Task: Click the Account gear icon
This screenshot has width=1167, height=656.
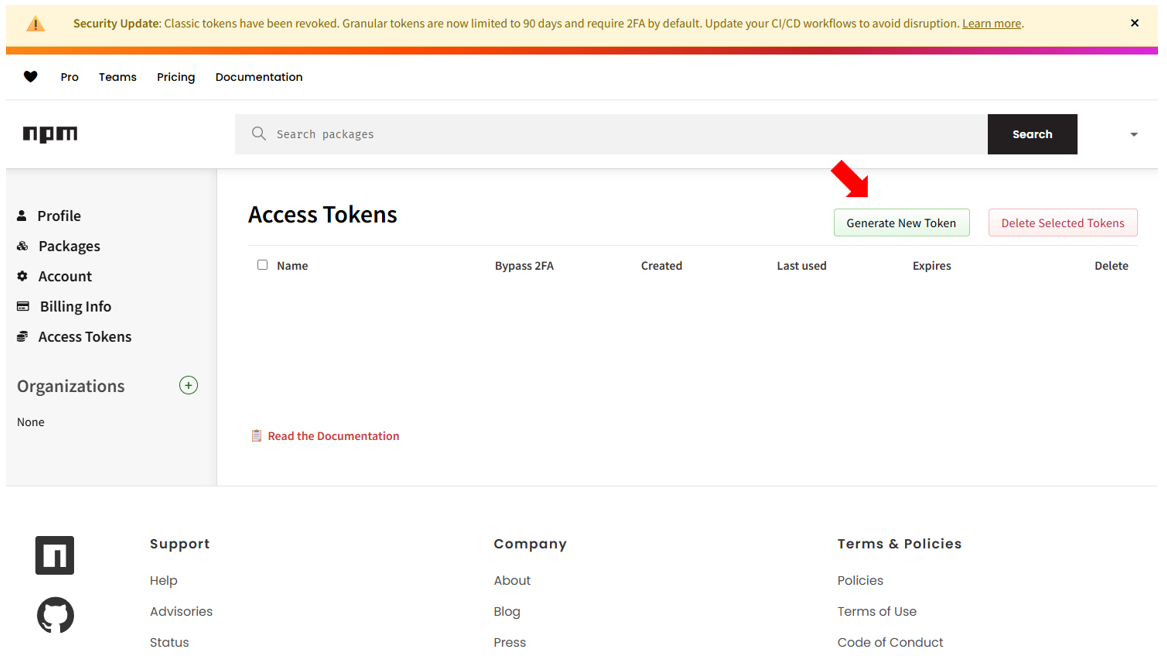Action: (22, 276)
